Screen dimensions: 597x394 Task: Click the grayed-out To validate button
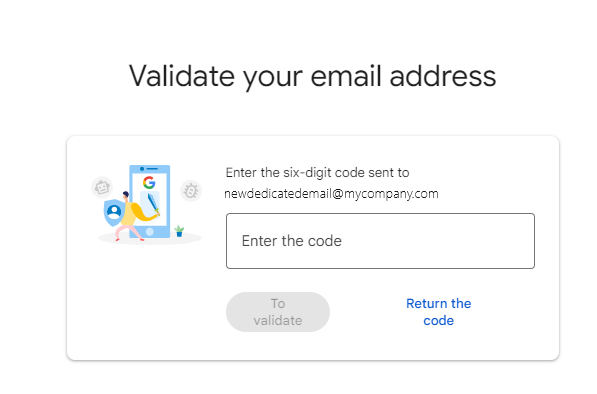pos(278,312)
